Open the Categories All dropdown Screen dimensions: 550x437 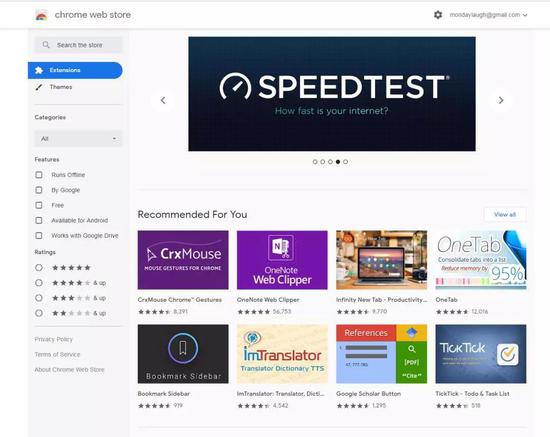pyautogui.click(x=78, y=139)
